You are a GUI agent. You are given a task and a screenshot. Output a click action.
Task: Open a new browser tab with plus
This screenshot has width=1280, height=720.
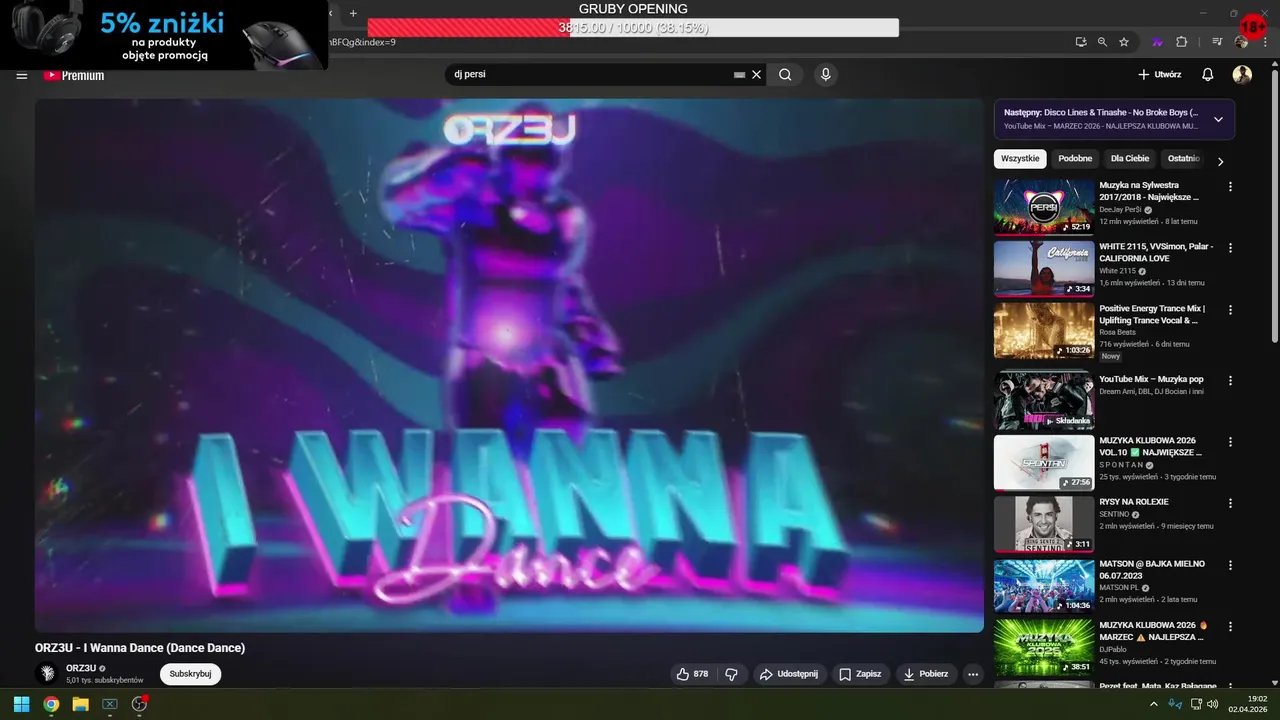pyautogui.click(x=353, y=13)
